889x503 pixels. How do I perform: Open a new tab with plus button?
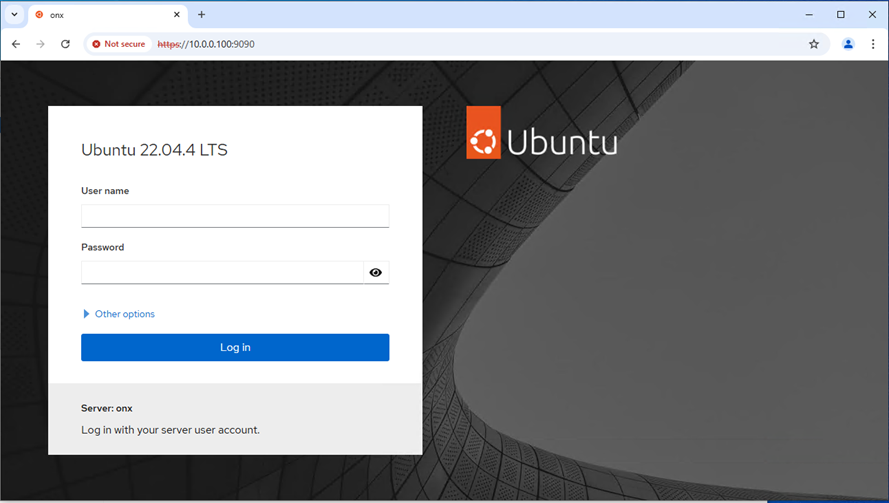[x=201, y=15]
